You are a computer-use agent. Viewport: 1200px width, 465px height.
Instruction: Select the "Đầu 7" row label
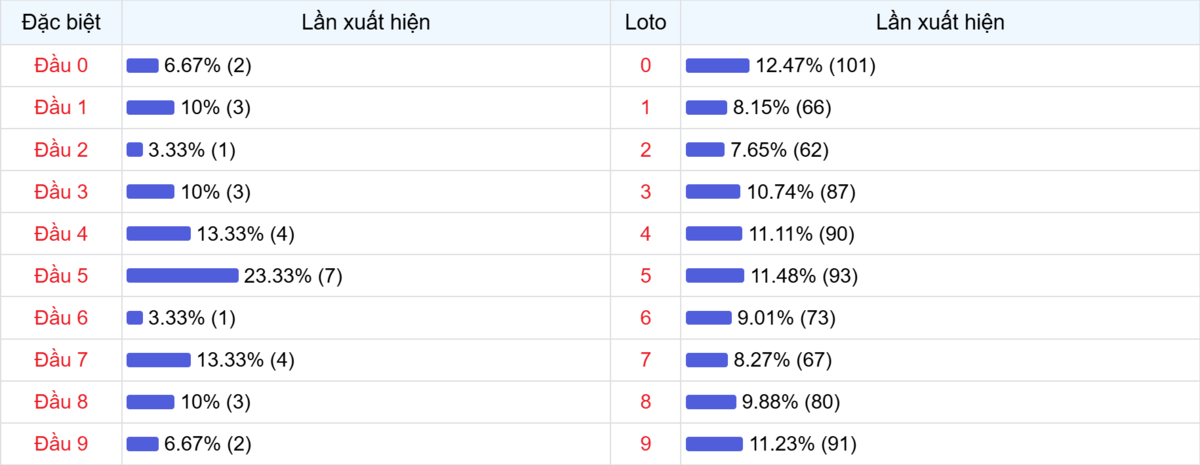click(x=61, y=360)
